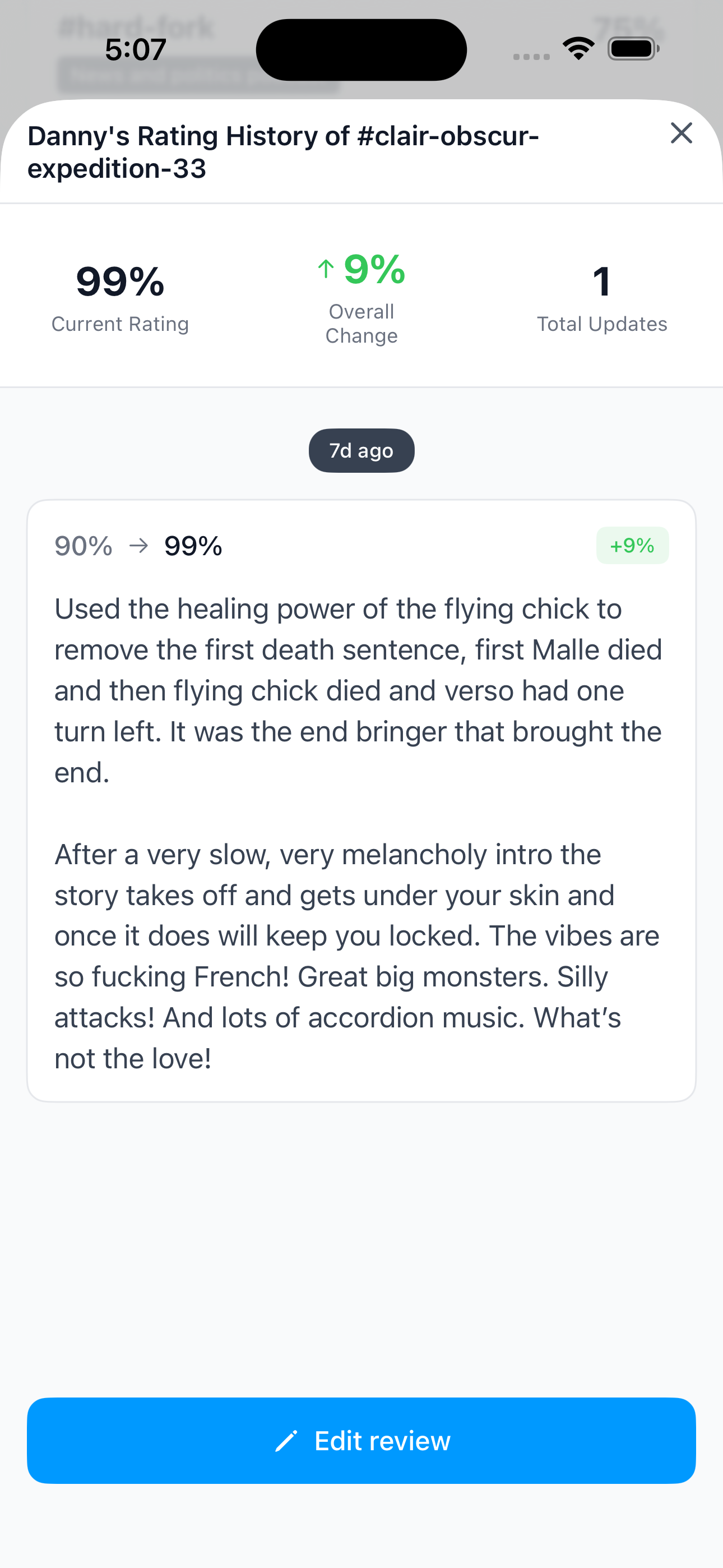Tap the Edit review button
The width and height of the screenshot is (723, 1568).
361,1440
